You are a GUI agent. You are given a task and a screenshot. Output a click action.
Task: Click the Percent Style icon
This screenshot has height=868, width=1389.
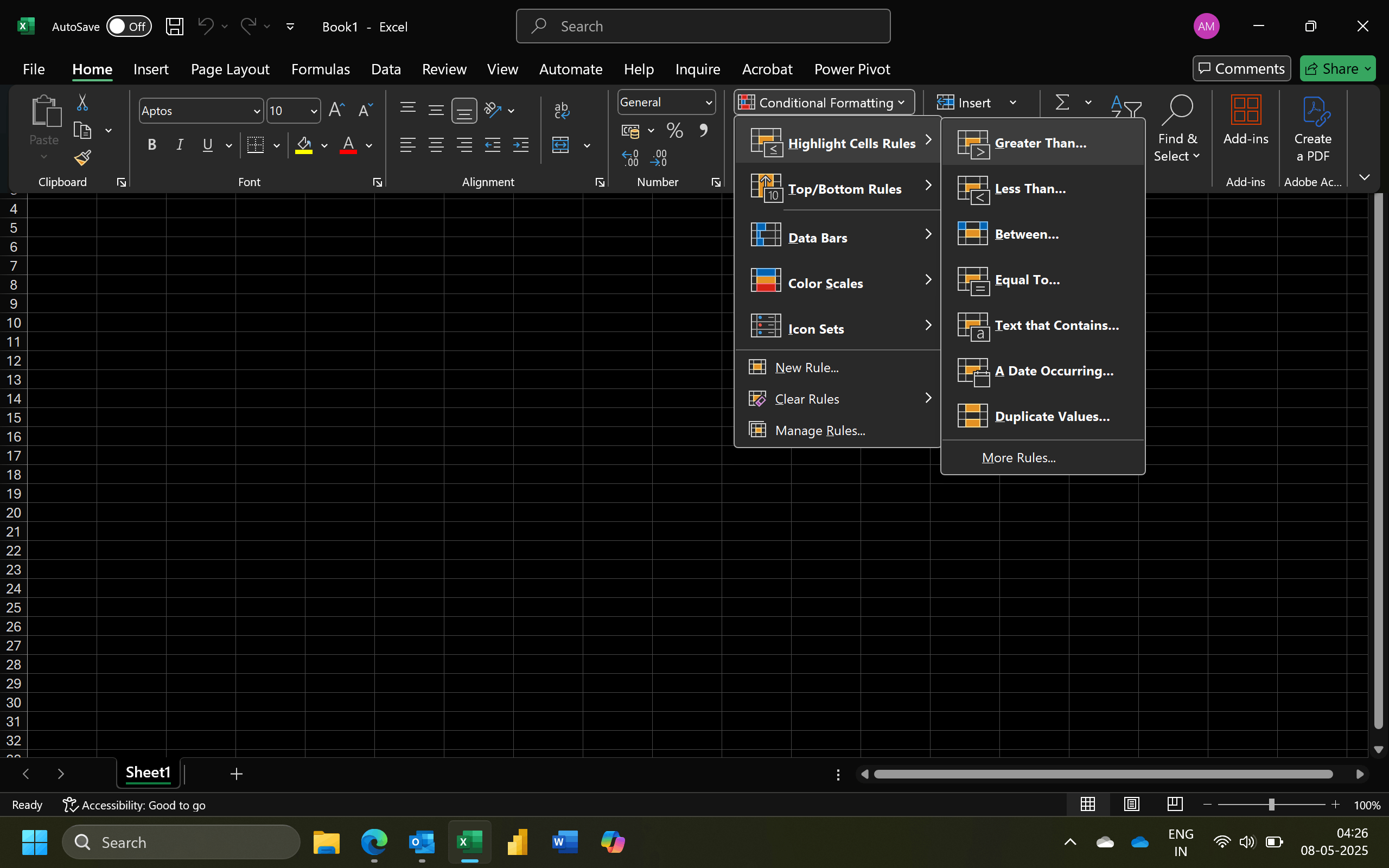coord(674,131)
